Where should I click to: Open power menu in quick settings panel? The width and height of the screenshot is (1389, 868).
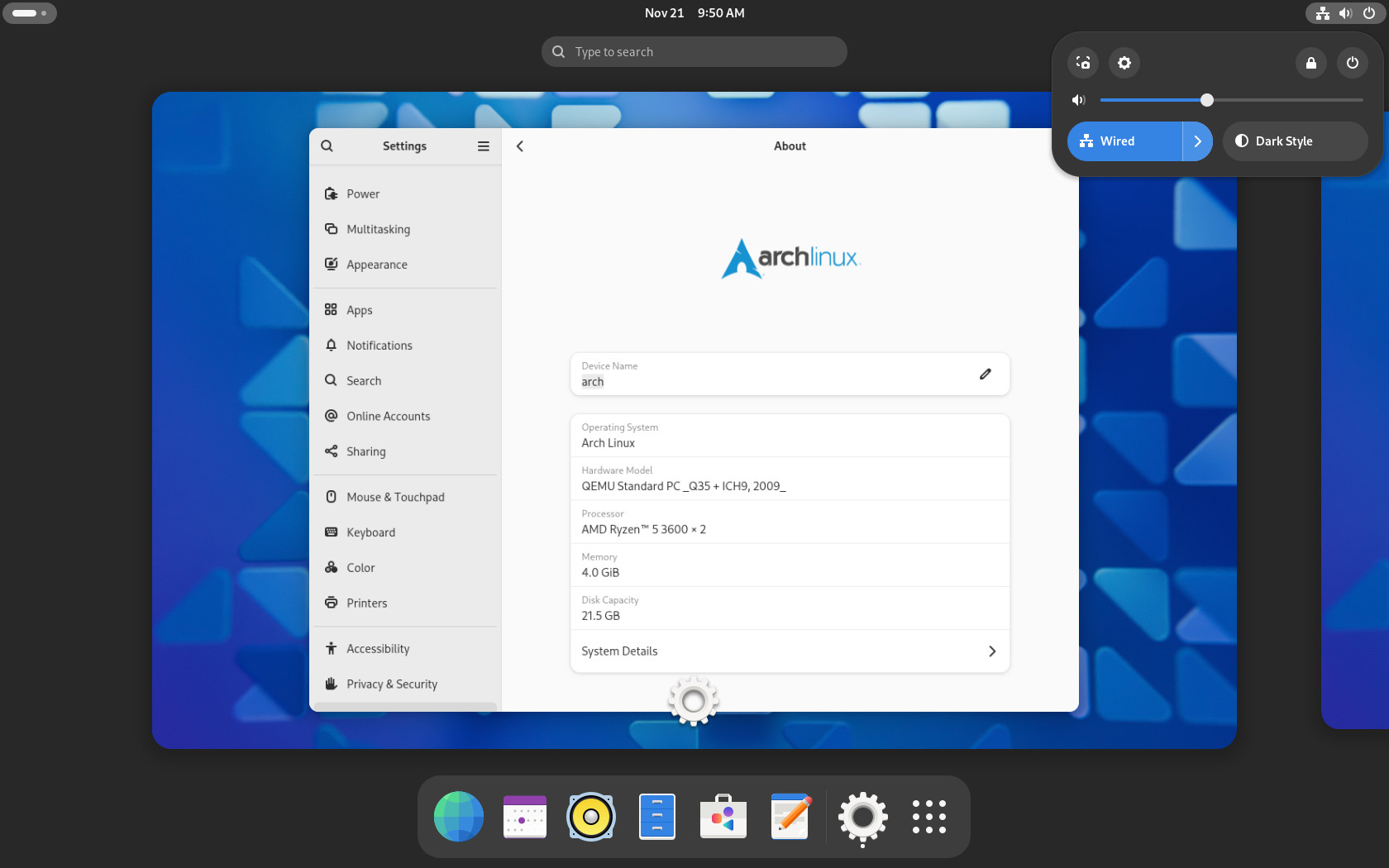[1353, 63]
